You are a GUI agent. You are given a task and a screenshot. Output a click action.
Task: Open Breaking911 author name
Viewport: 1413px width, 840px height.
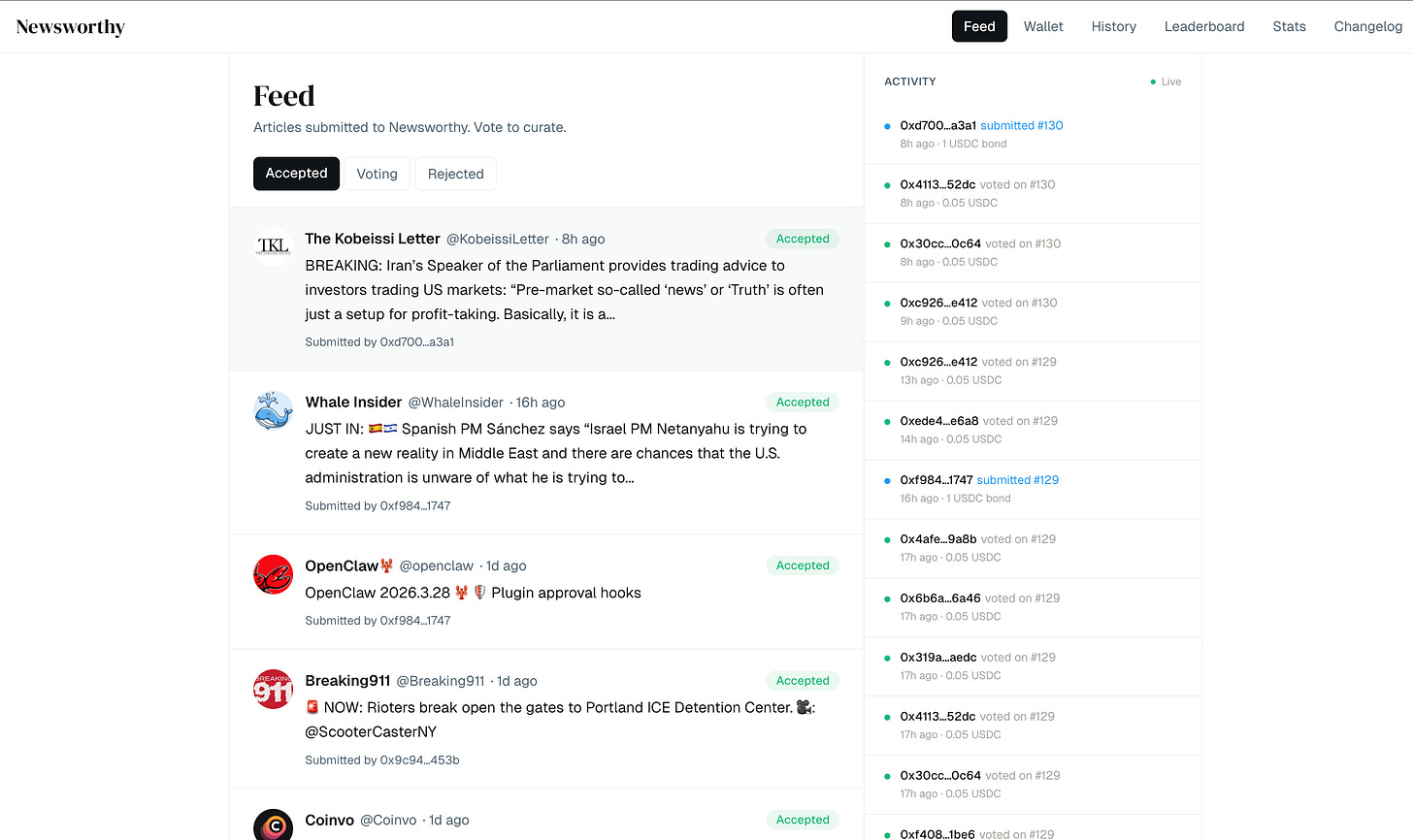pyautogui.click(x=347, y=681)
